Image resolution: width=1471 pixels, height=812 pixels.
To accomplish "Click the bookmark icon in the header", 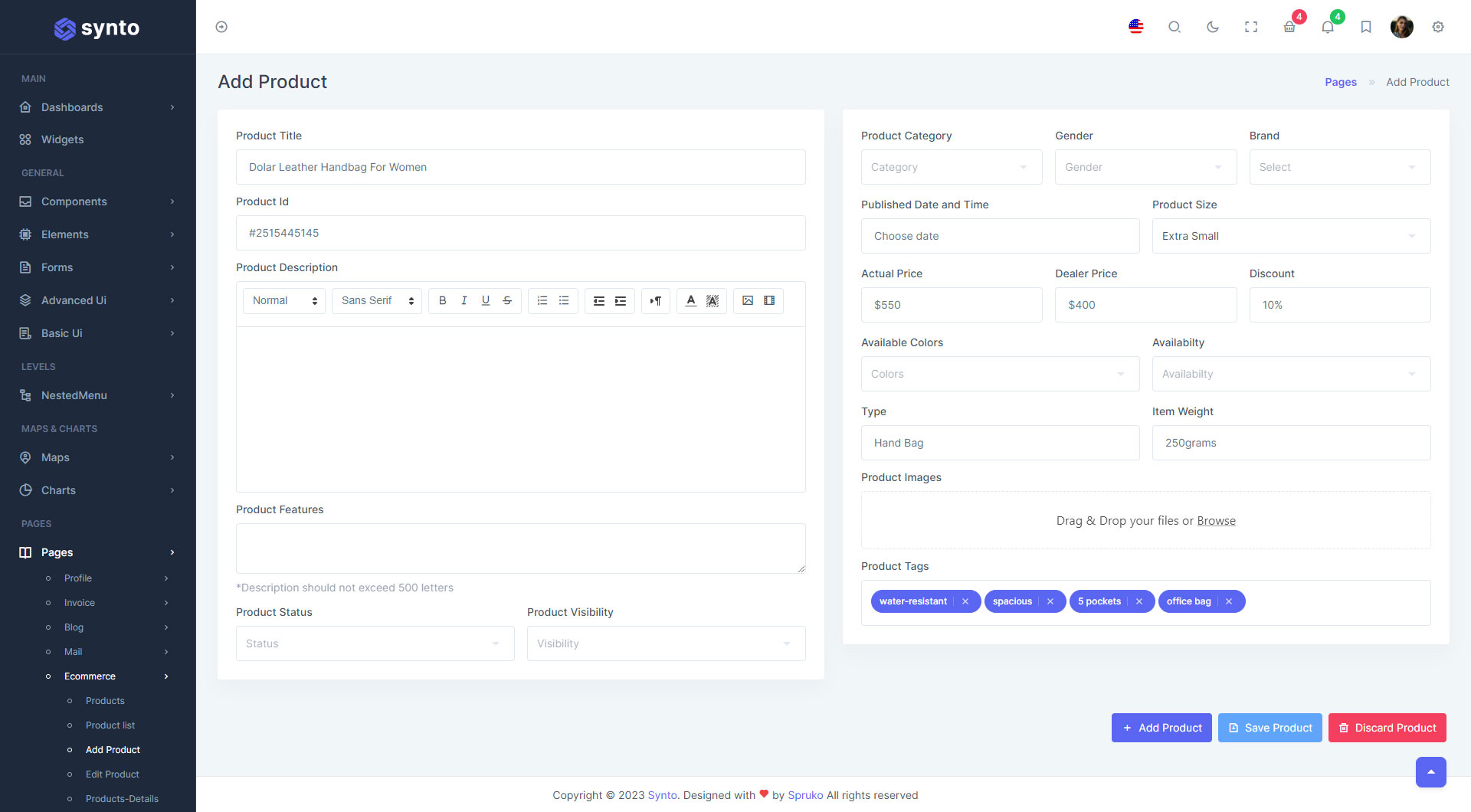I will [1365, 27].
